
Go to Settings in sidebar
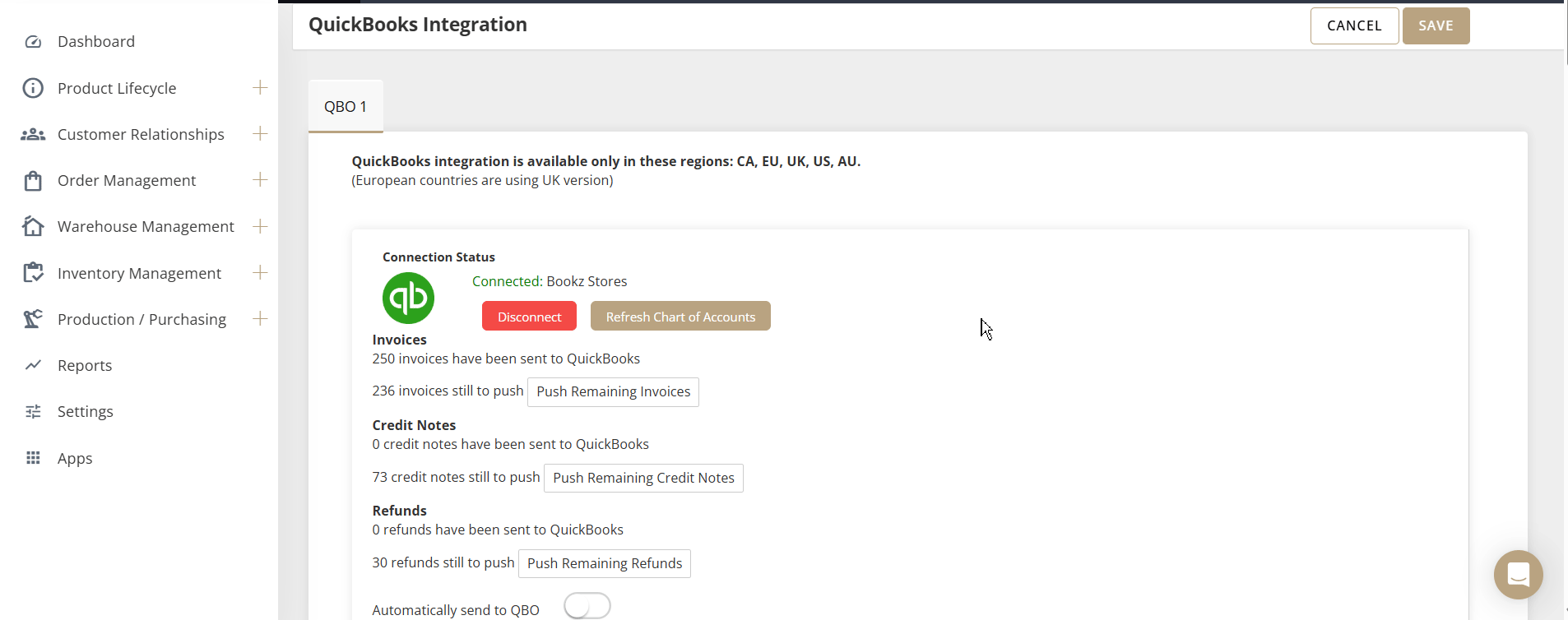pos(86,412)
